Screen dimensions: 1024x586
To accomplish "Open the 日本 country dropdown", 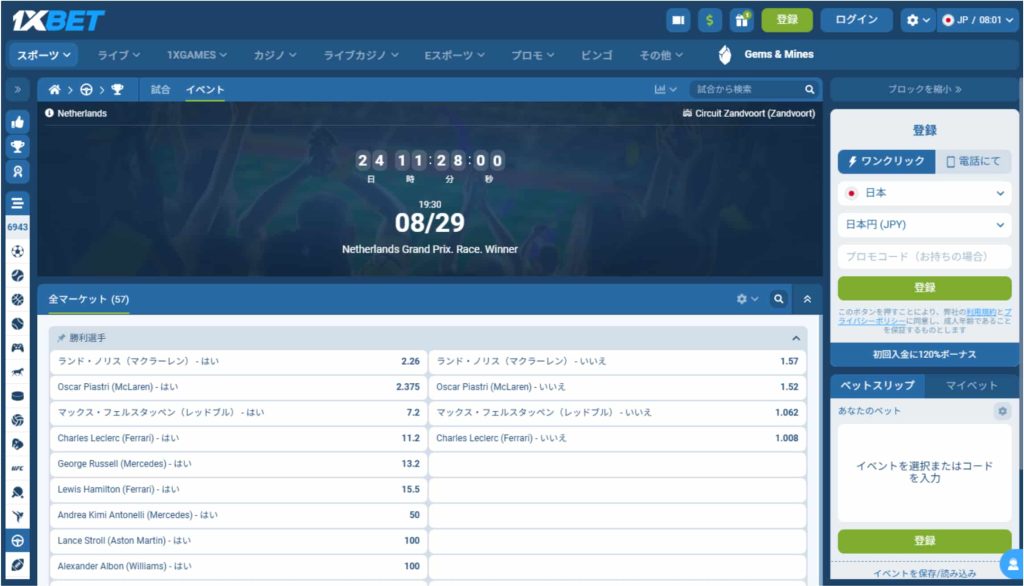I will pyautogui.click(x=925, y=193).
